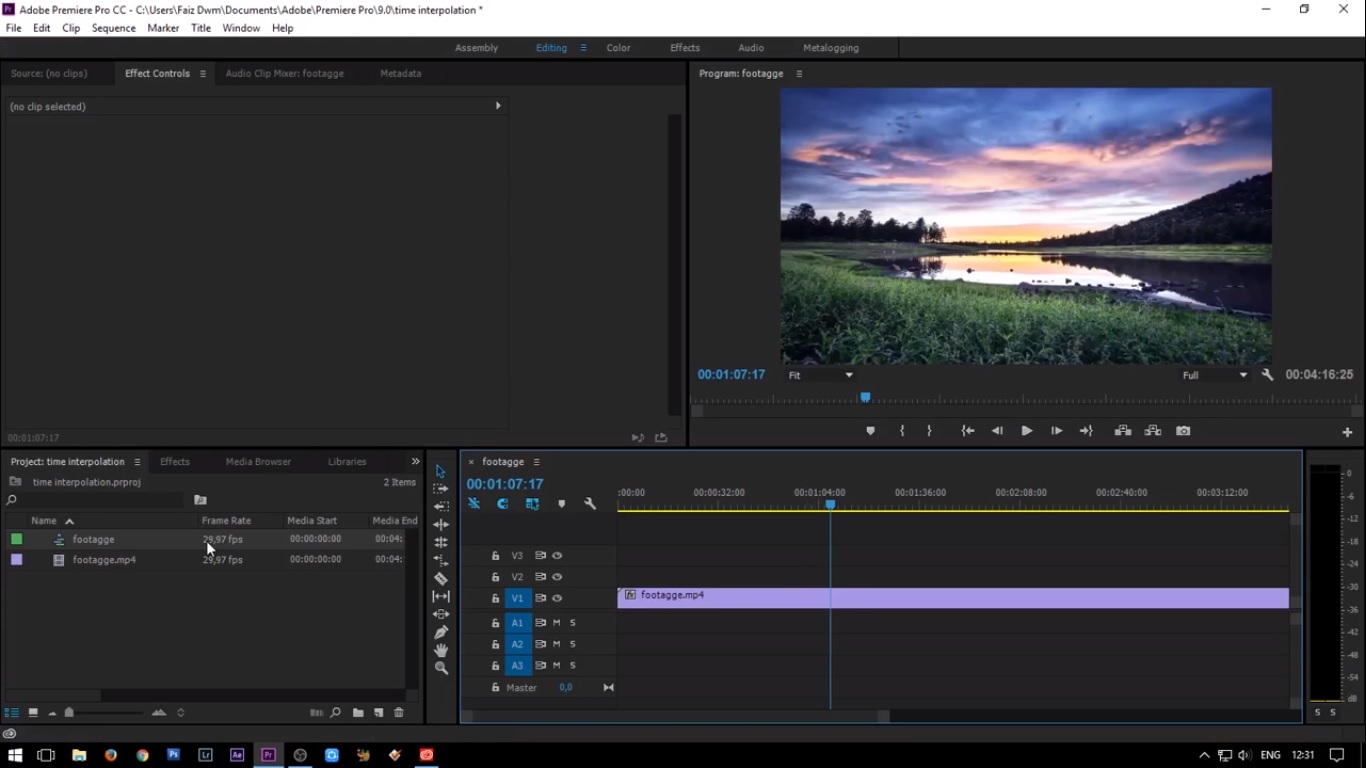The image size is (1366, 768).
Task: Open the Sequence menu
Action: pyautogui.click(x=113, y=28)
